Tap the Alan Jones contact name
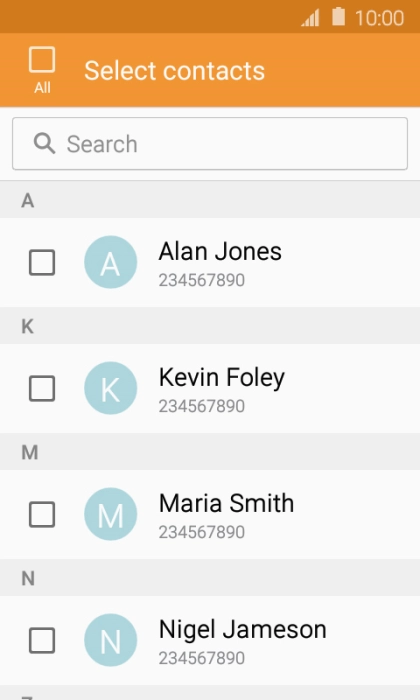Viewport: 420px width, 700px height. [220, 251]
